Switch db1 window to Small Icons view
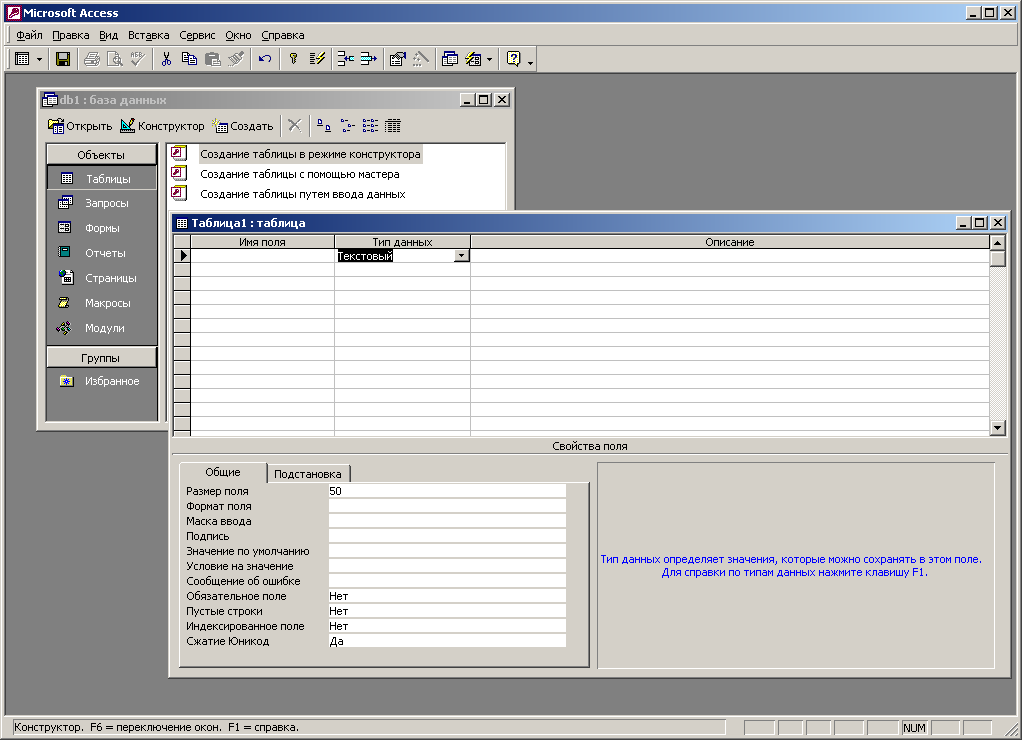Screen dimensions: 1022x740 coord(347,125)
